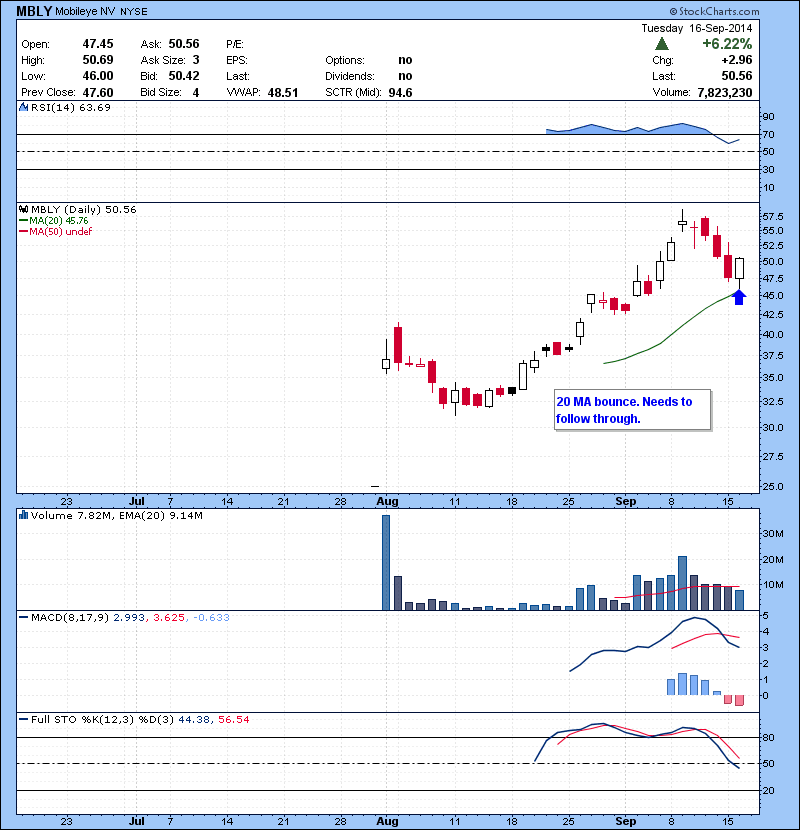Select the MBLY ticker symbol in the title
This screenshot has width=800, height=830.
(x=34, y=11)
